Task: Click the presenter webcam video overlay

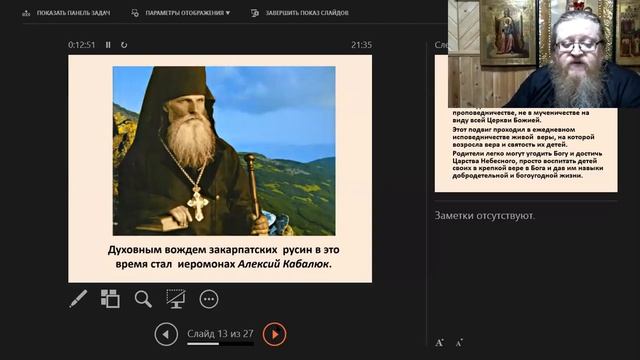Action: click(x=544, y=53)
